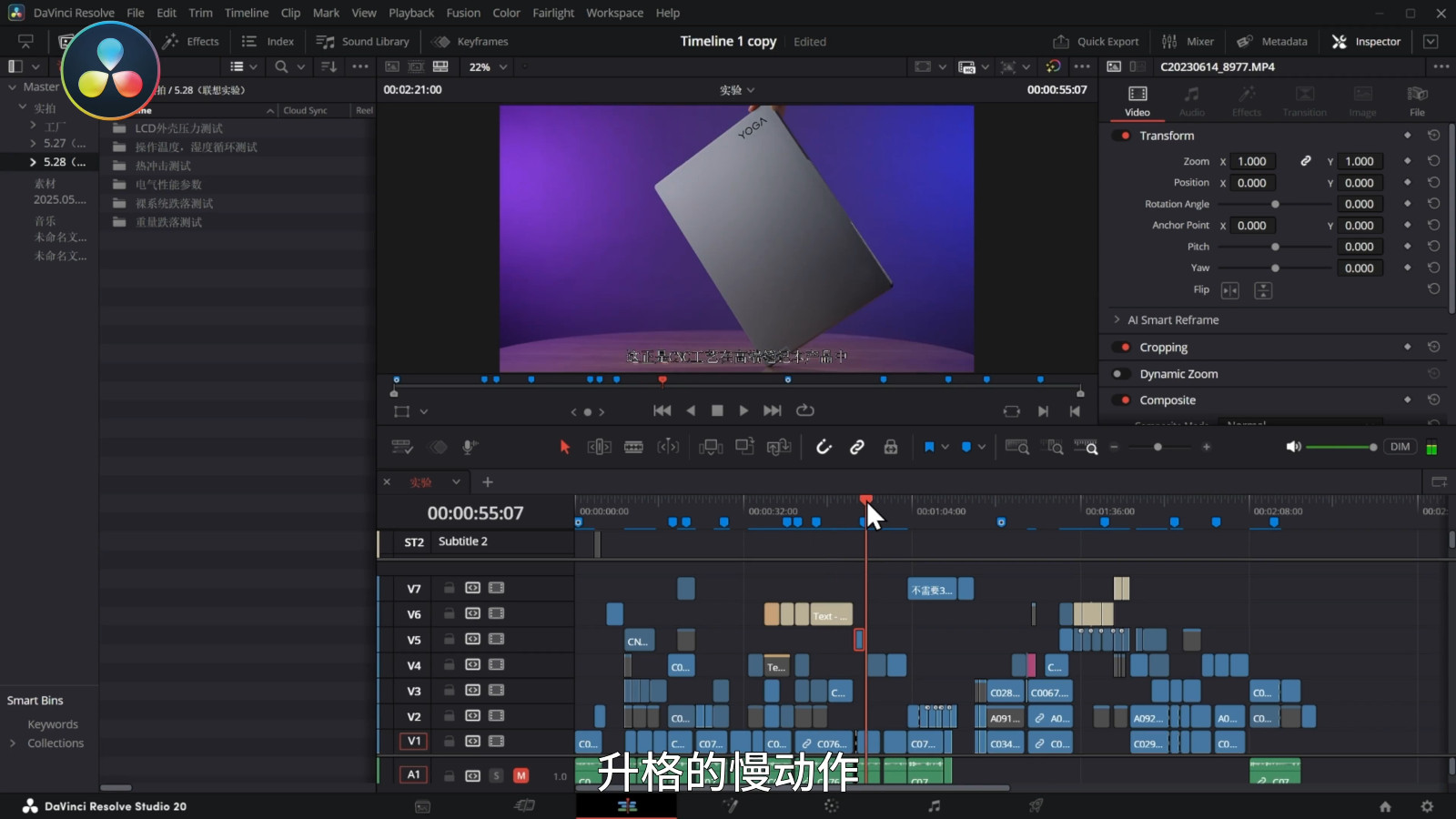Image resolution: width=1456 pixels, height=819 pixels.
Task: Open the Index panel
Action: (x=268, y=42)
